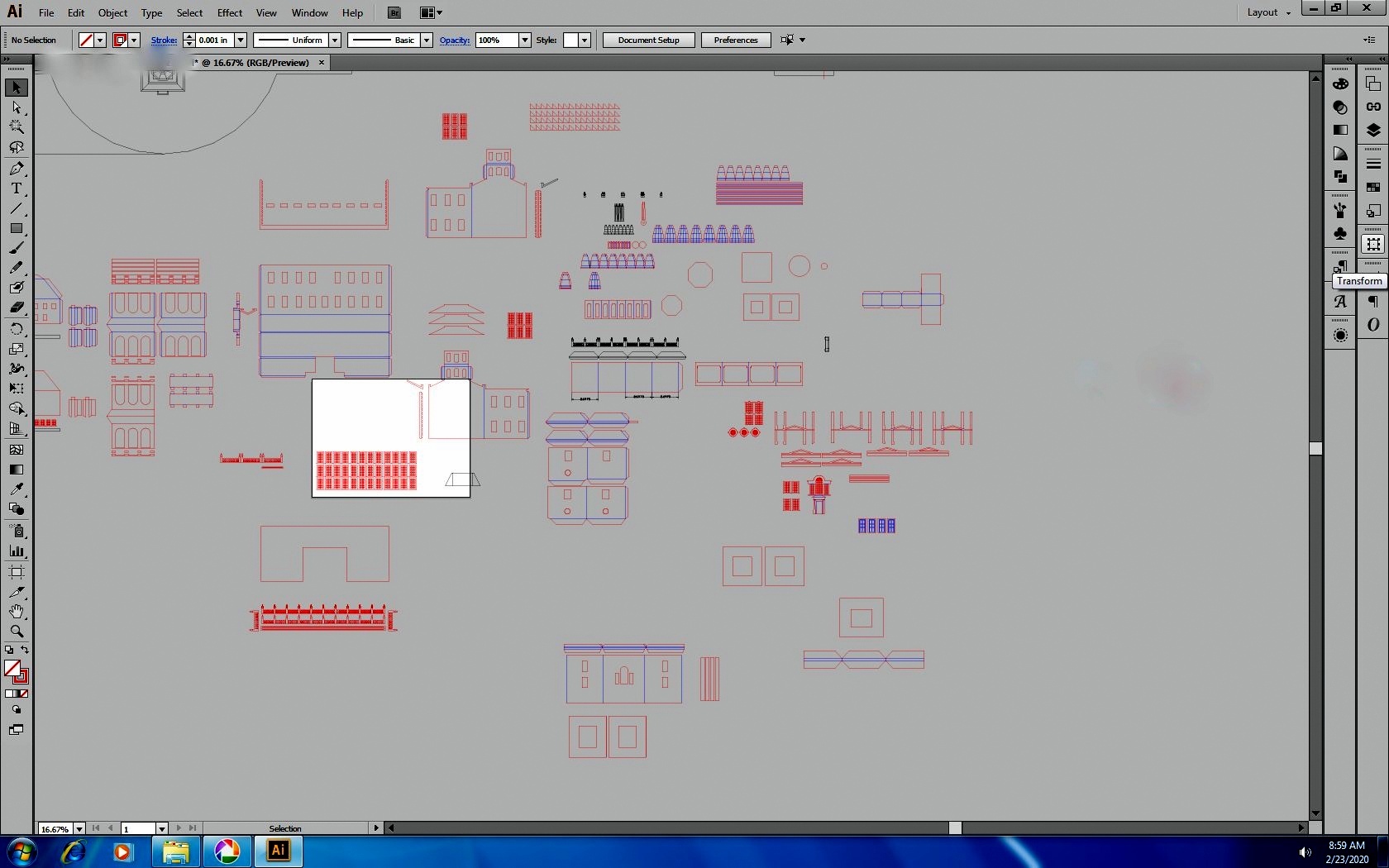Open the Links panel chain icon
Screen dimensions: 1389x868
tap(1373, 107)
